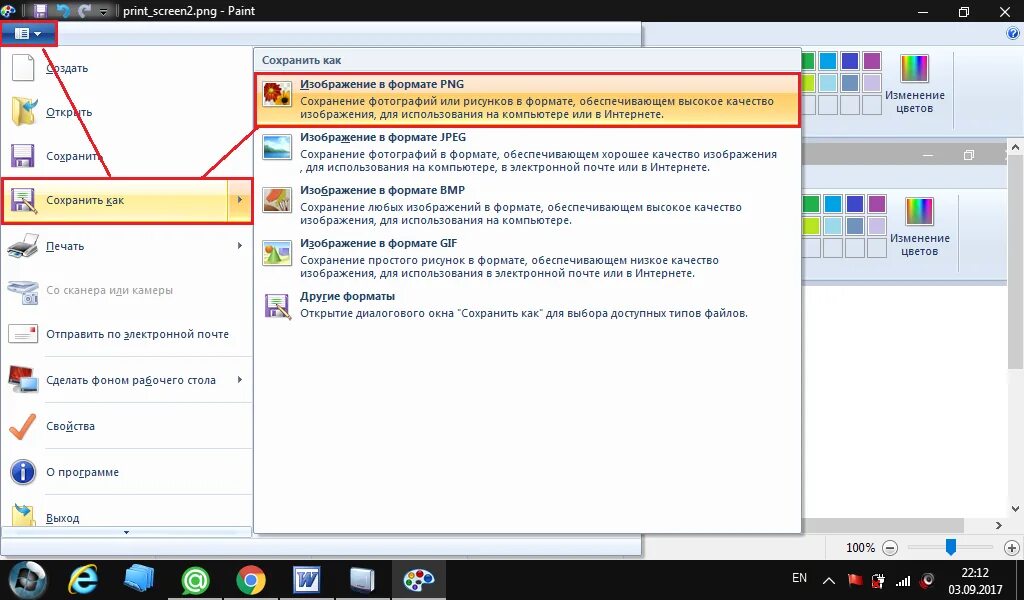
Task: Show hidden tray icons with the chevron
Action: 829,580
